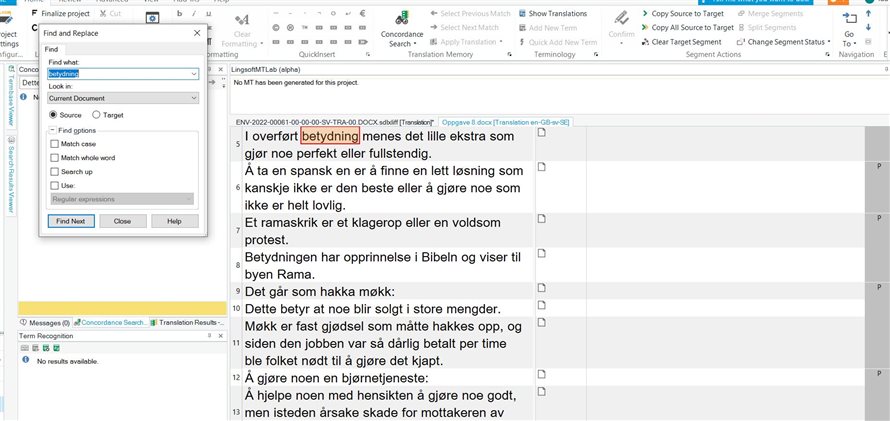Select the Source radio button
The image size is (890, 421).
click(x=53, y=115)
